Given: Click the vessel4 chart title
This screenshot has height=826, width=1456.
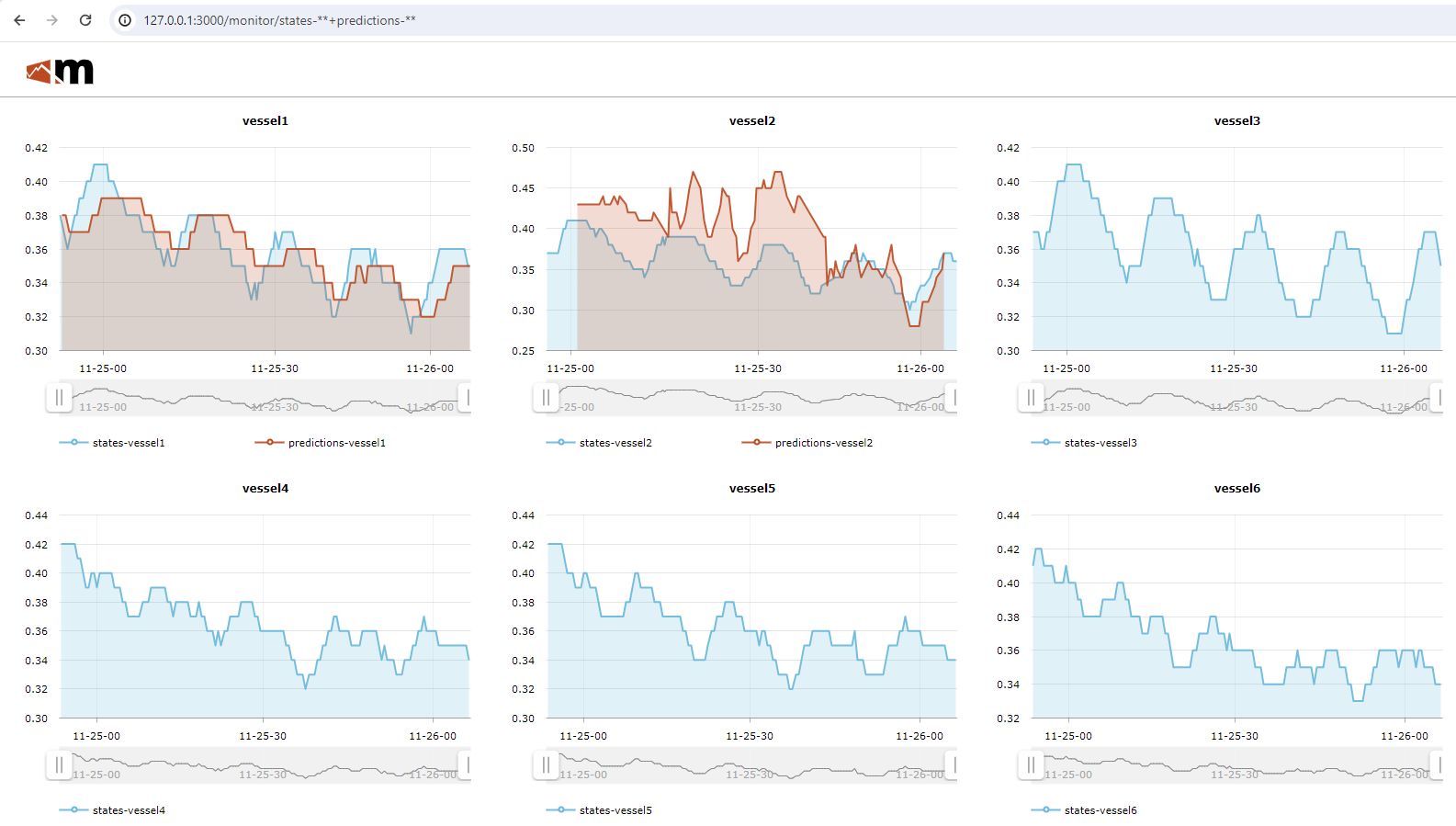Looking at the screenshot, I should pyautogui.click(x=265, y=489).
